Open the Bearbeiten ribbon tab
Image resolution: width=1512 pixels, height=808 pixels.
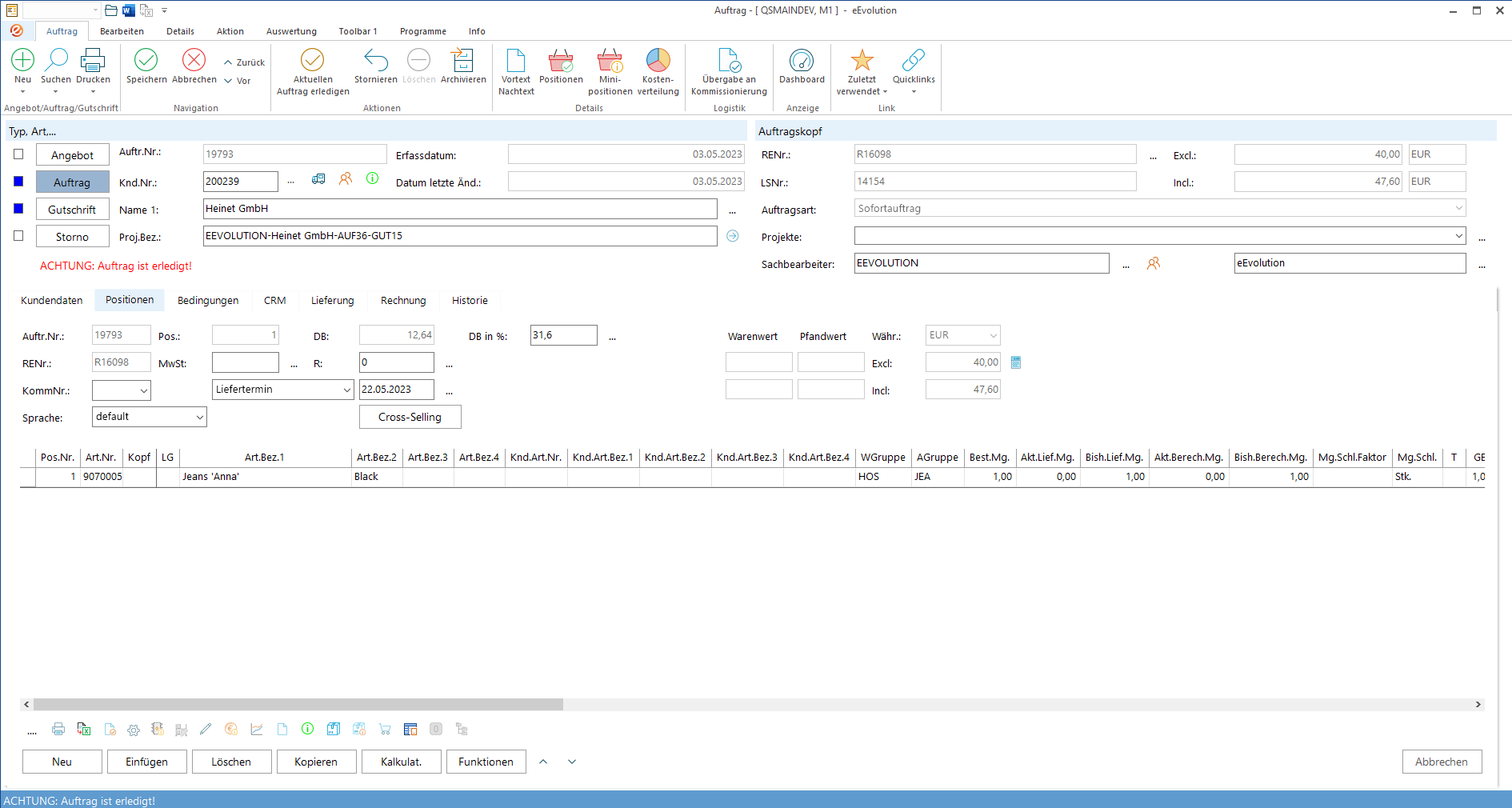coord(122,31)
